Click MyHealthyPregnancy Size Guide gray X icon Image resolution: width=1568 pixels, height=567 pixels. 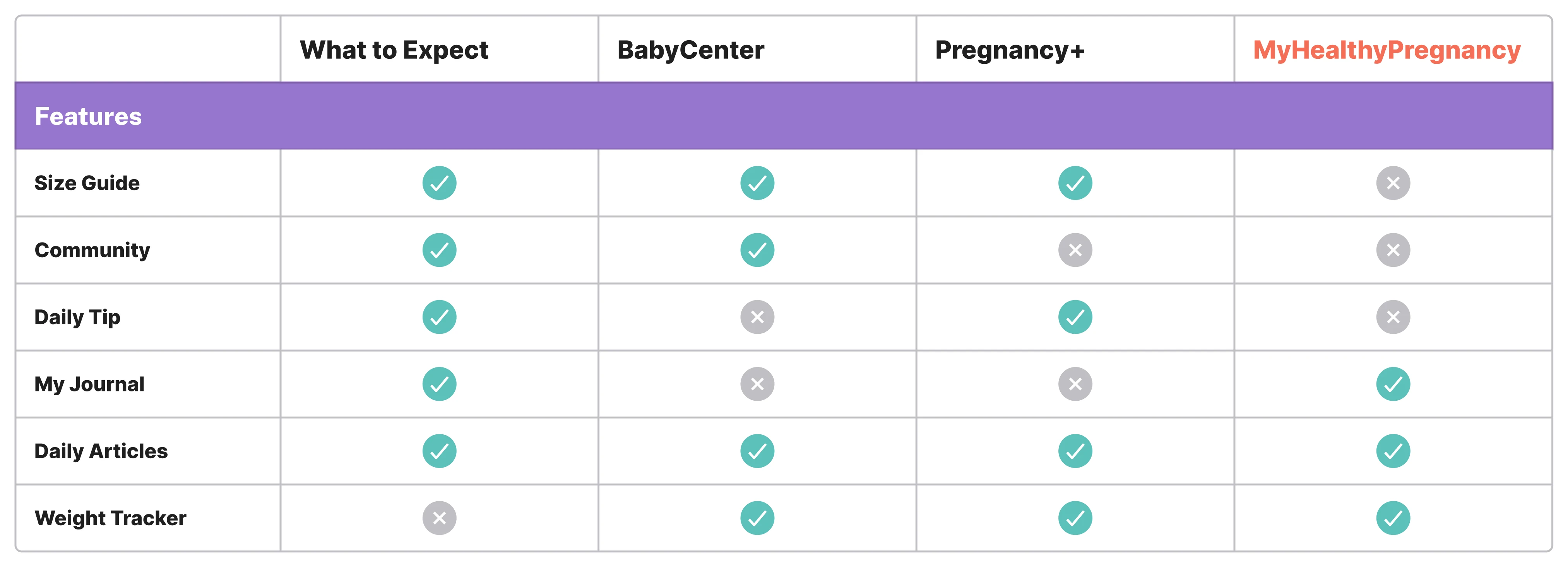point(1393,183)
